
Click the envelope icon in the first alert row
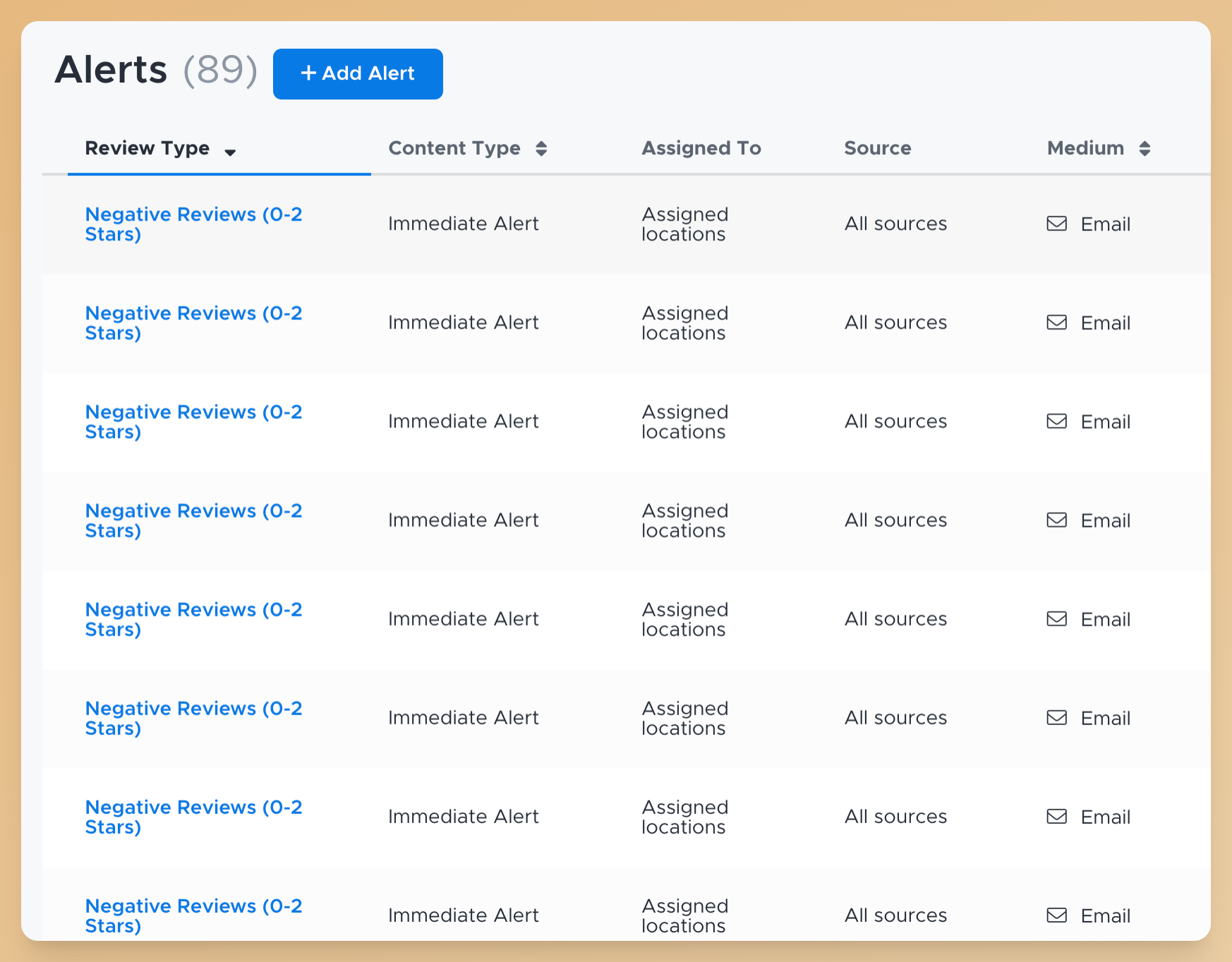tap(1056, 224)
